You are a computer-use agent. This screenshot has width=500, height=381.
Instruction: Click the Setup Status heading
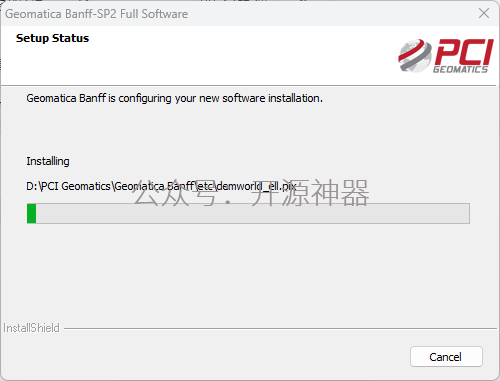coord(52,38)
